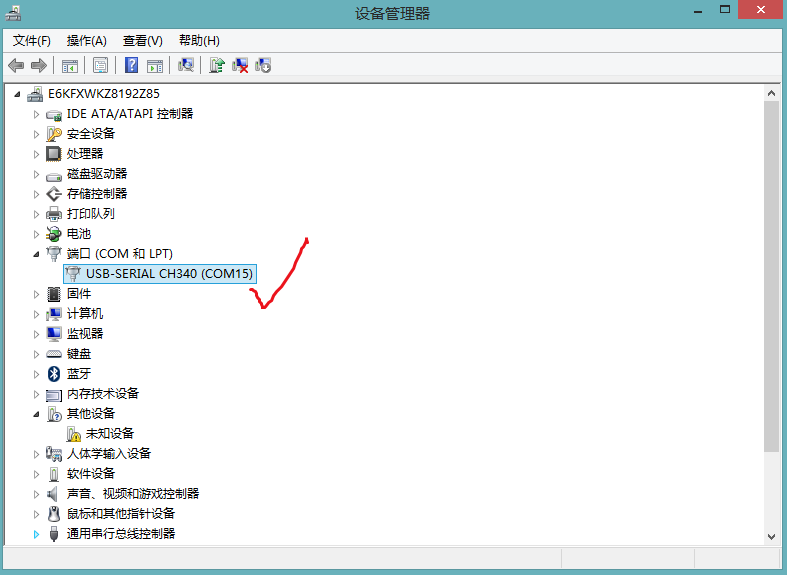
Task: Collapse the E6KFXWKZ8192Z85 root node
Action: (18, 94)
